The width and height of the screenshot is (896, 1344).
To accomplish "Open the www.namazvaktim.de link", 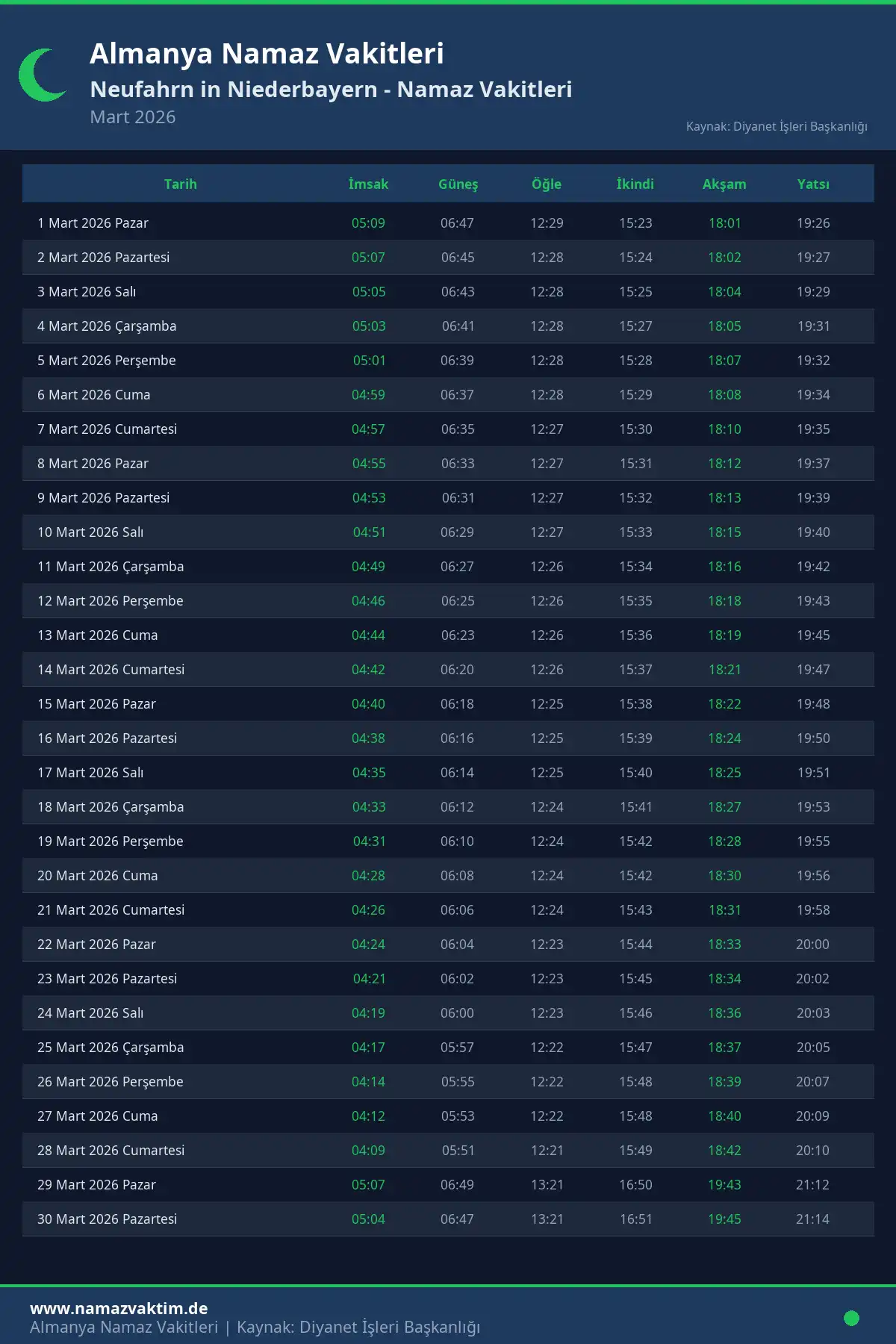I will tap(119, 1308).
